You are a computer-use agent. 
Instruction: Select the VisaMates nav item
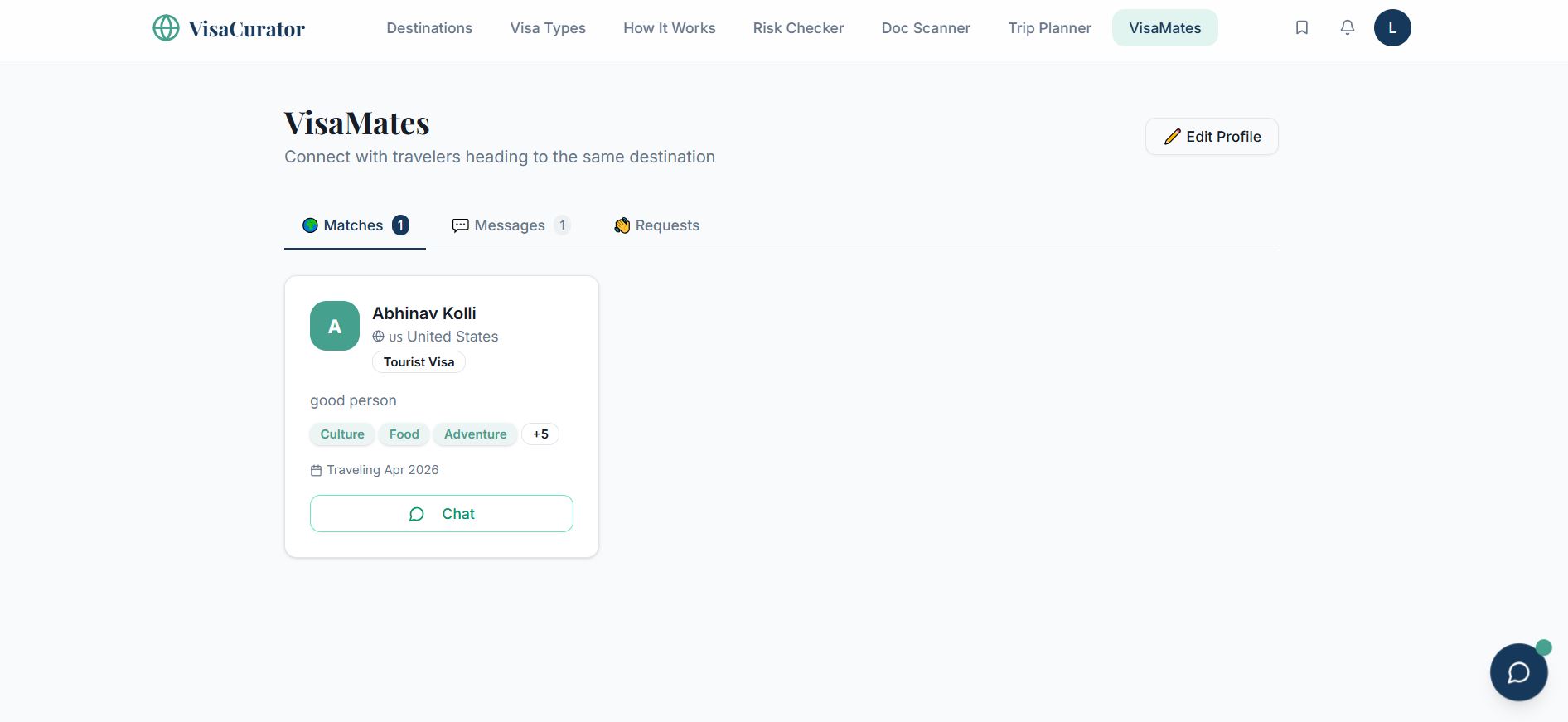[1164, 28]
